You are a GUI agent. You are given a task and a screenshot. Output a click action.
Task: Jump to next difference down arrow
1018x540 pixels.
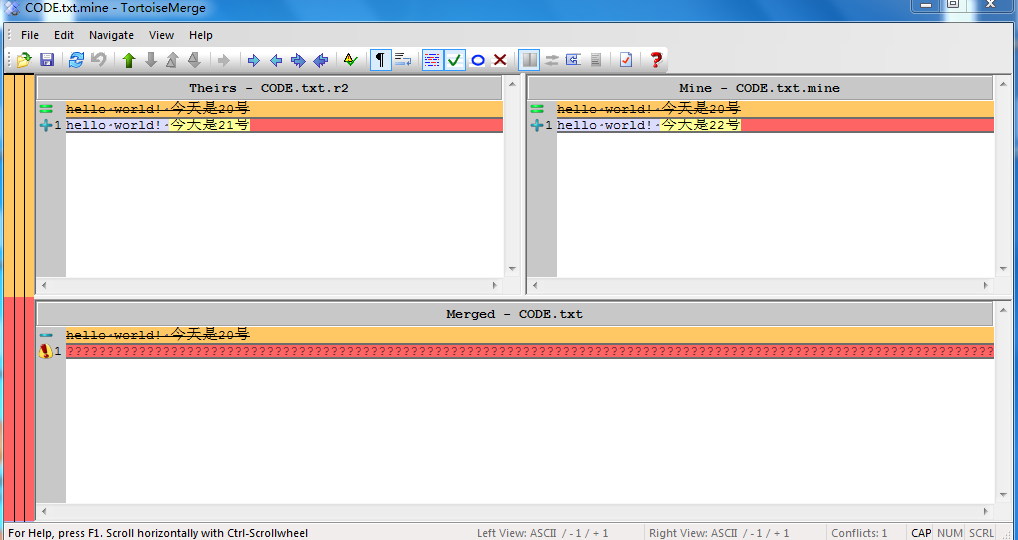[x=151, y=60]
